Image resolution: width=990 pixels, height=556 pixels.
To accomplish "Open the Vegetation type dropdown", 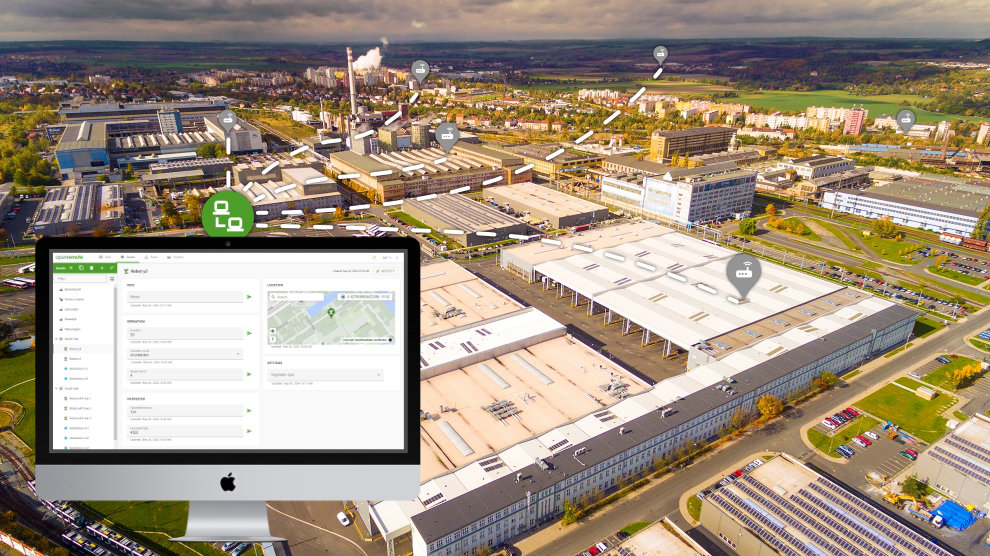I will [325, 375].
